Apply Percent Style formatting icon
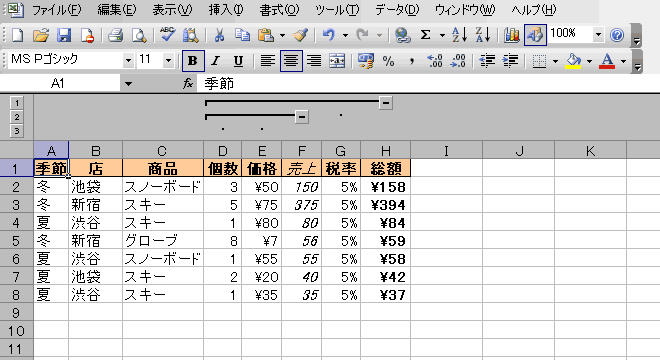The height and width of the screenshot is (360, 660). 388,61
